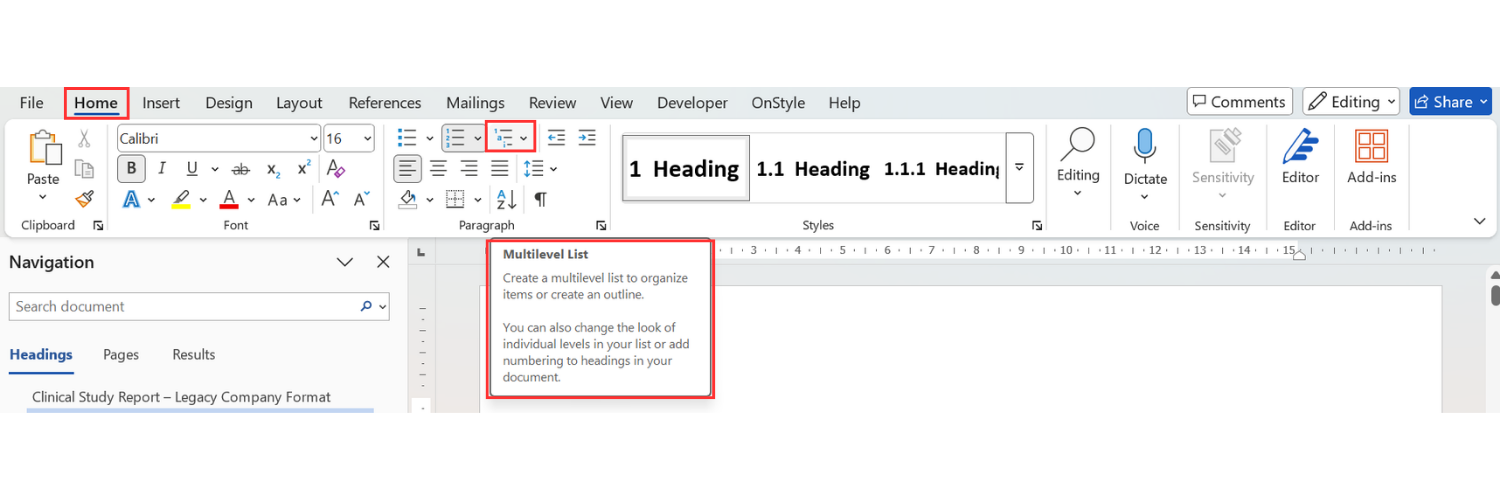Open Navigation pane options chevron
This screenshot has width=1500, height=500.
pyautogui.click(x=345, y=262)
